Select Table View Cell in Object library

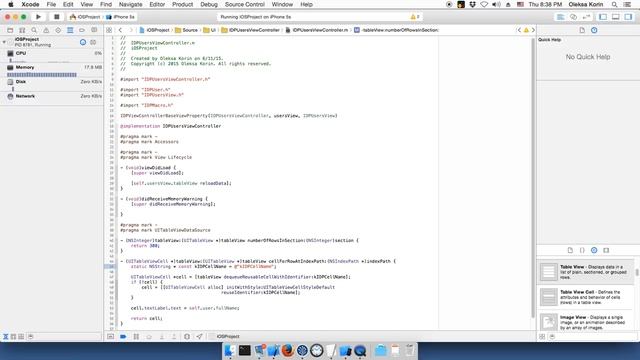586,297
